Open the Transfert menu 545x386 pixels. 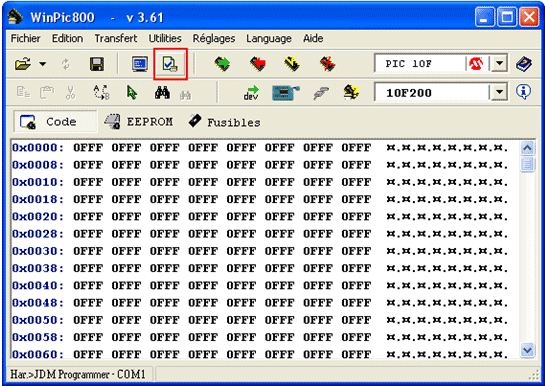(x=116, y=38)
